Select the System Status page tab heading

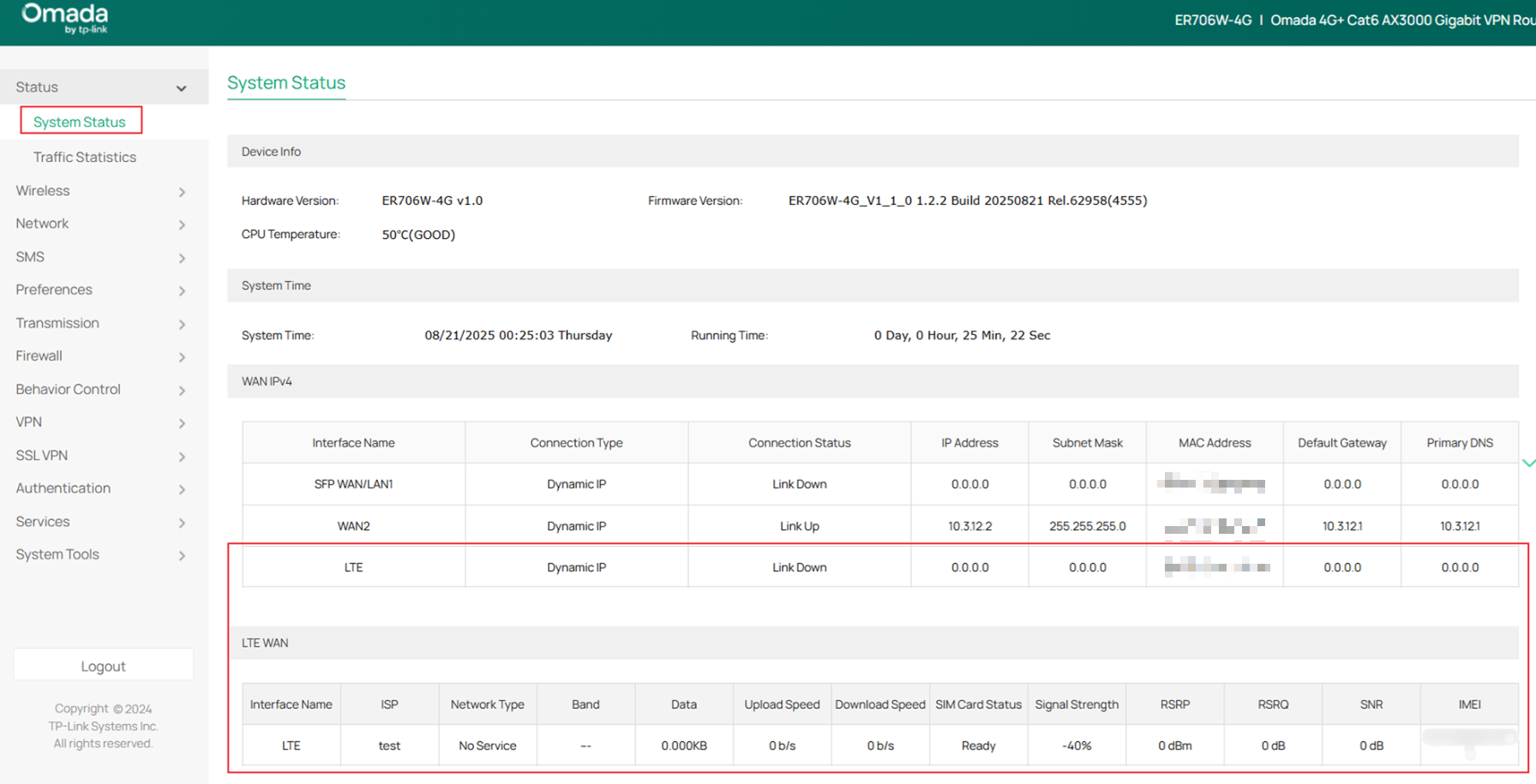point(286,82)
